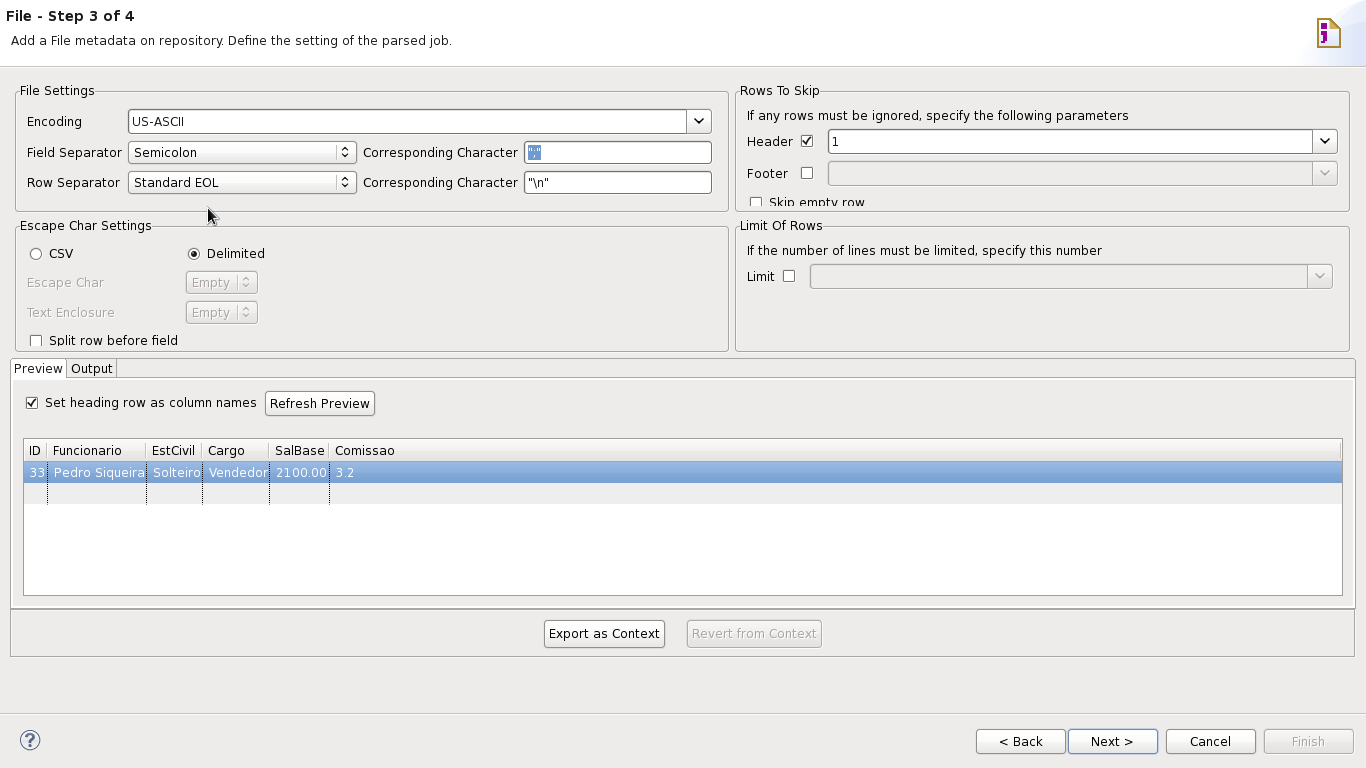Click Export as Context button
This screenshot has height=768, width=1366.
tap(604, 633)
